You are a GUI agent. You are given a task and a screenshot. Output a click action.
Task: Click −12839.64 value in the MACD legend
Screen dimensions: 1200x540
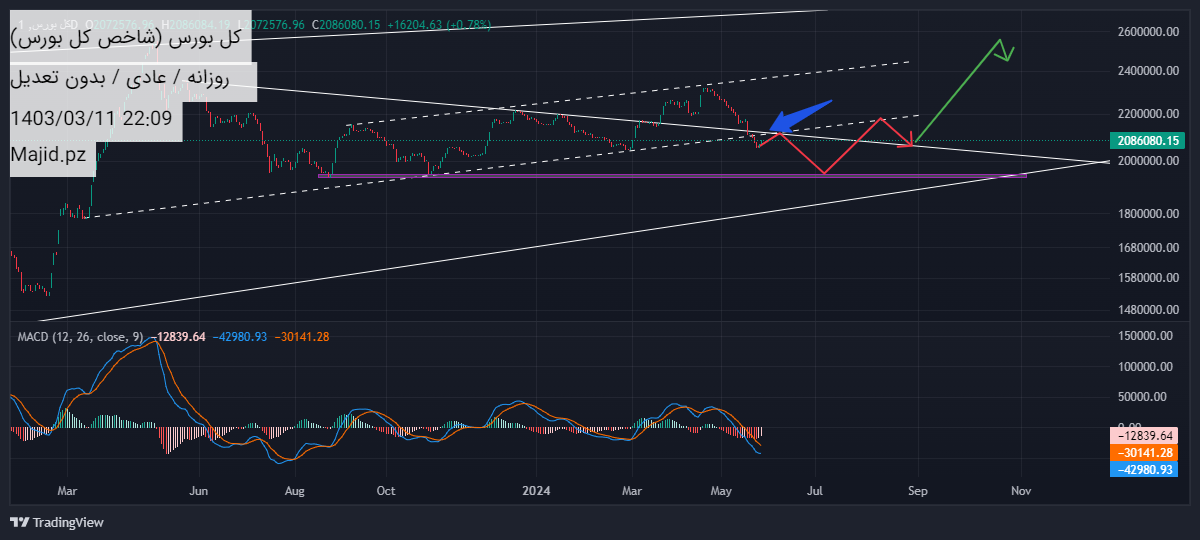click(178, 337)
